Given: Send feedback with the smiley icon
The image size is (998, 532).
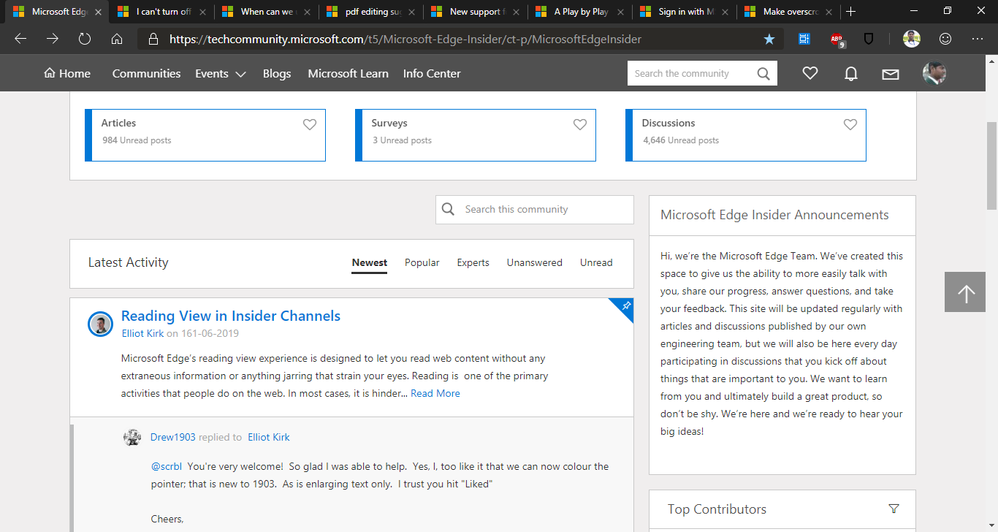Looking at the screenshot, I should point(945,39).
